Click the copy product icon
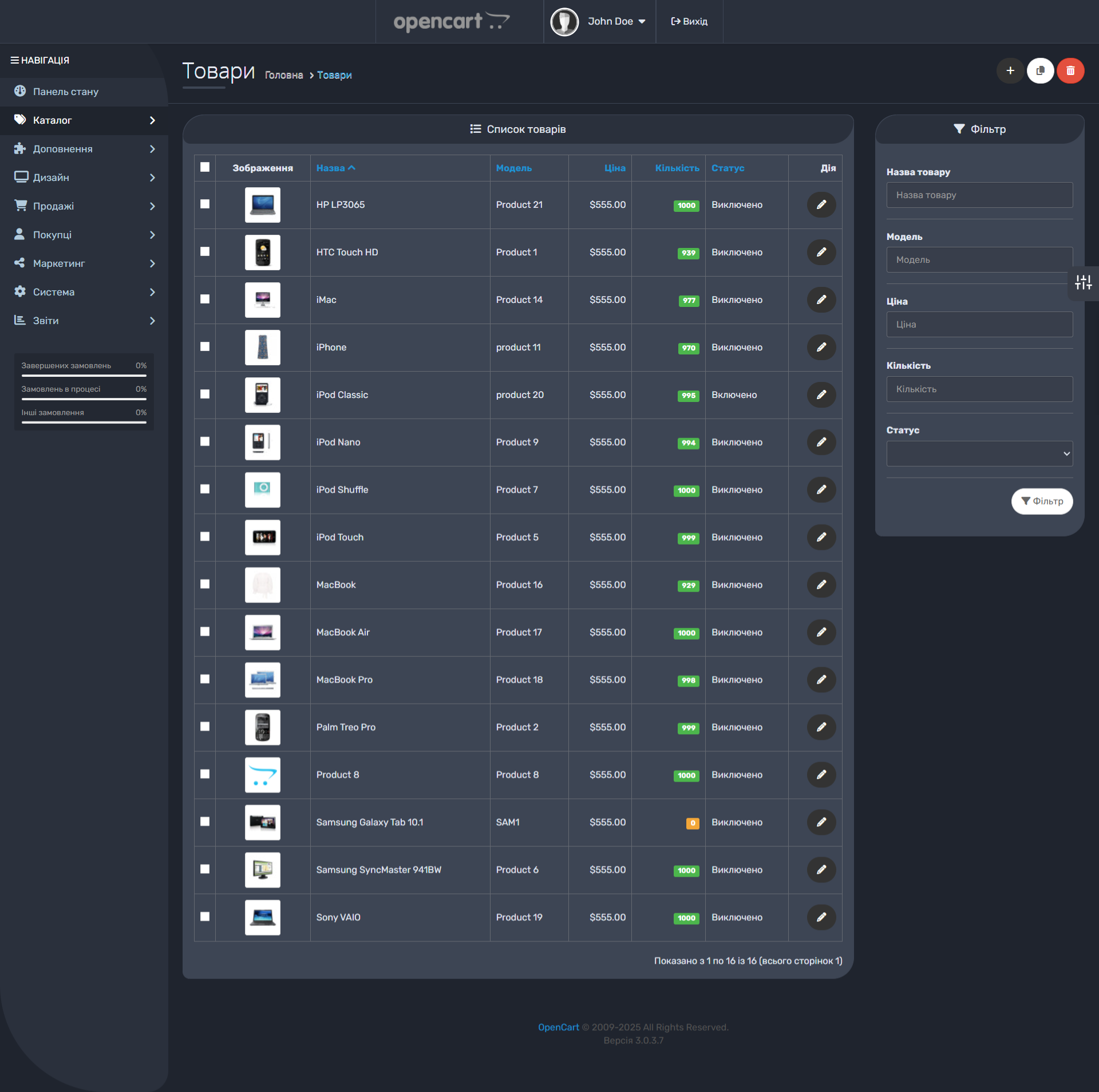The height and width of the screenshot is (1092, 1099). (1040, 70)
